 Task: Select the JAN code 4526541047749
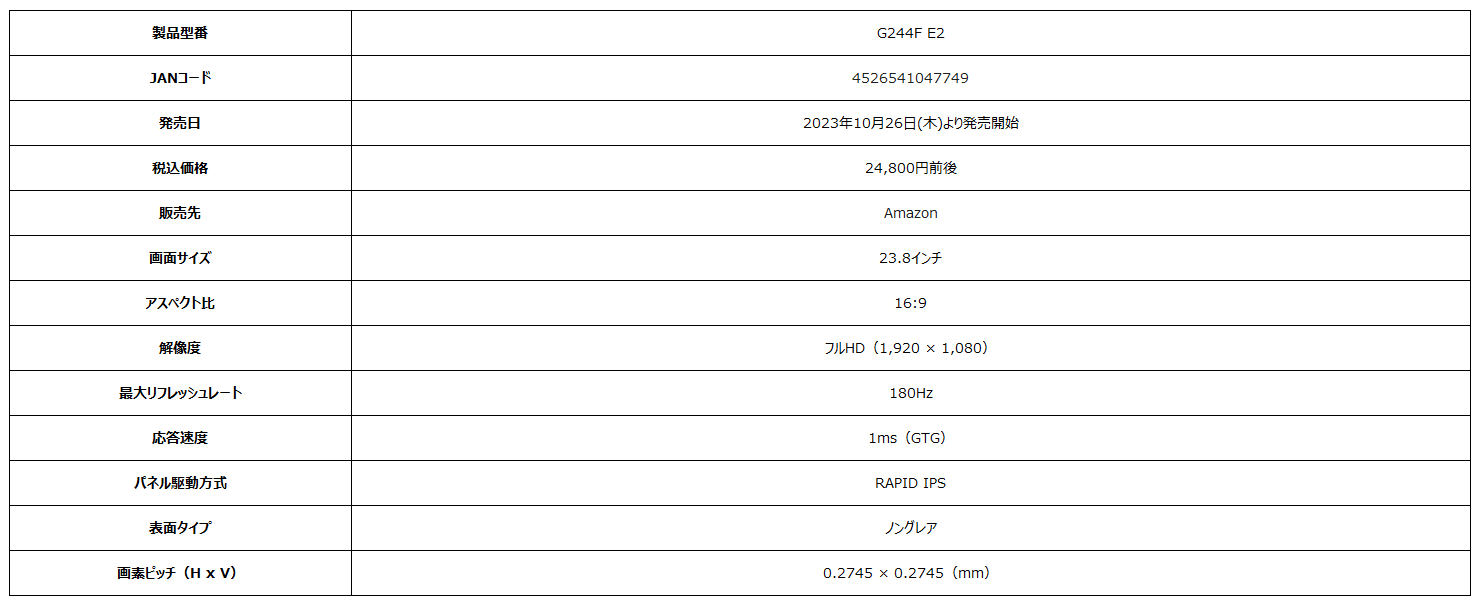point(910,78)
